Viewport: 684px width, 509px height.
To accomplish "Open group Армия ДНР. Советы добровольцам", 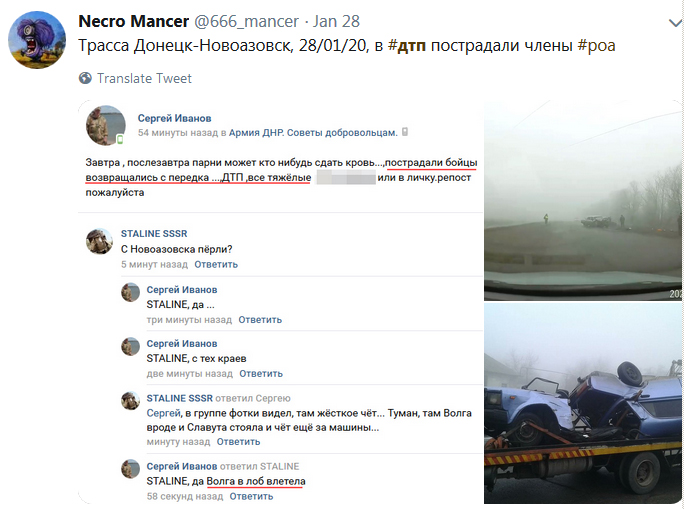I will (x=313, y=133).
